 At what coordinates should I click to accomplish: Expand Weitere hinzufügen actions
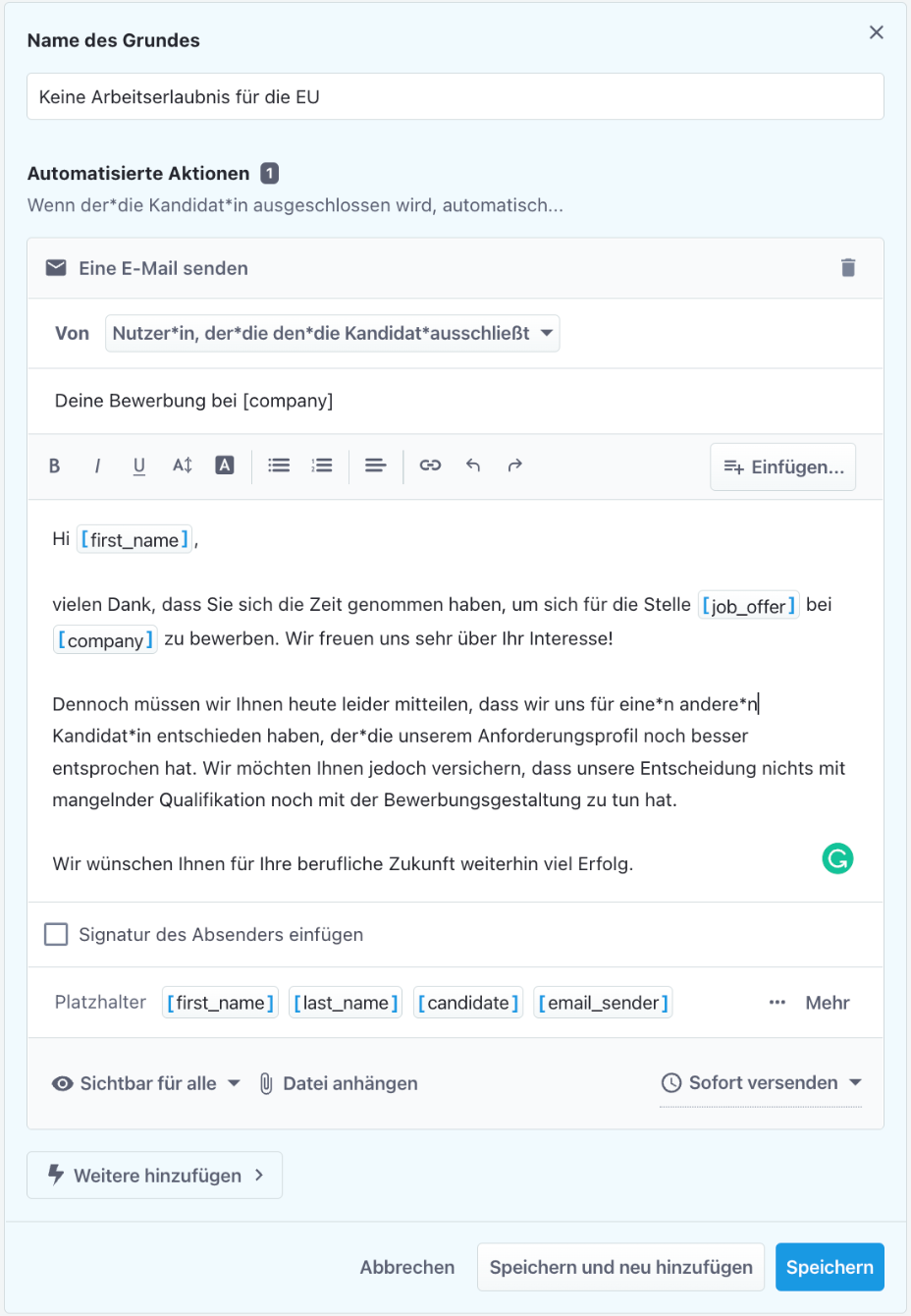tap(155, 1176)
